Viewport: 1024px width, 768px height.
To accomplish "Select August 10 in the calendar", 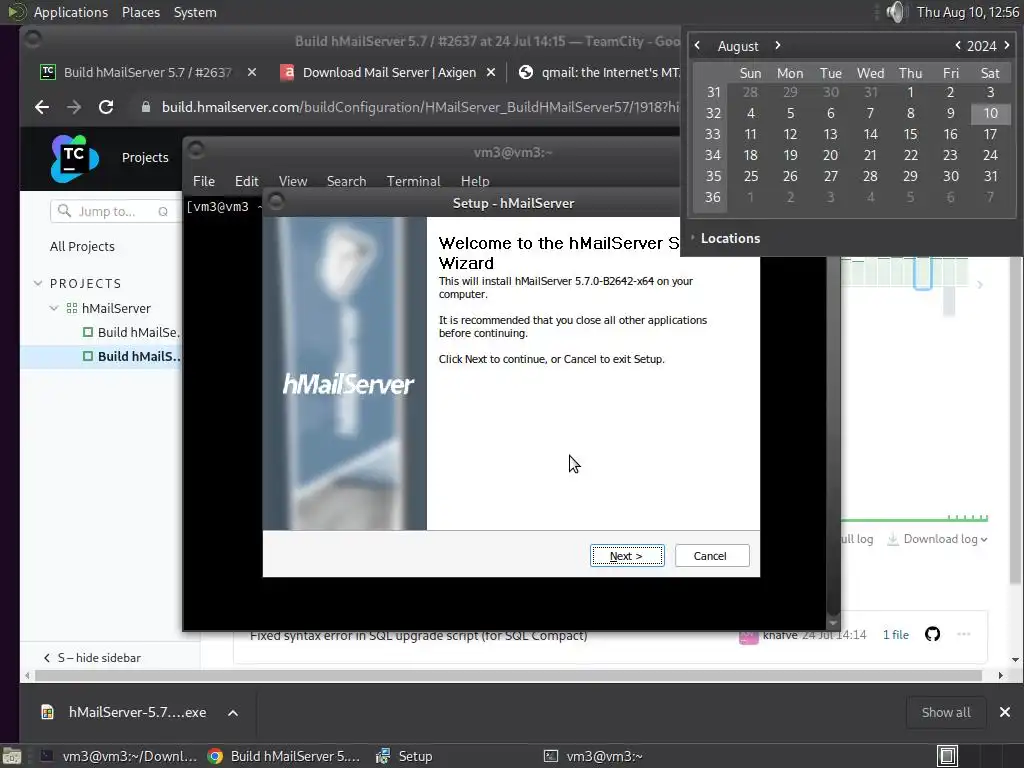I will click(x=990, y=114).
